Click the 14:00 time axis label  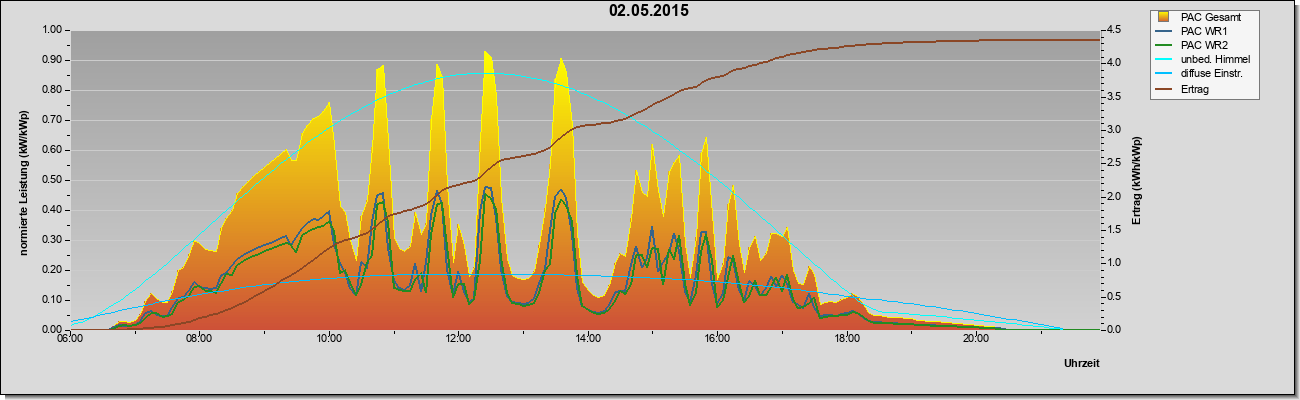click(x=587, y=340)
